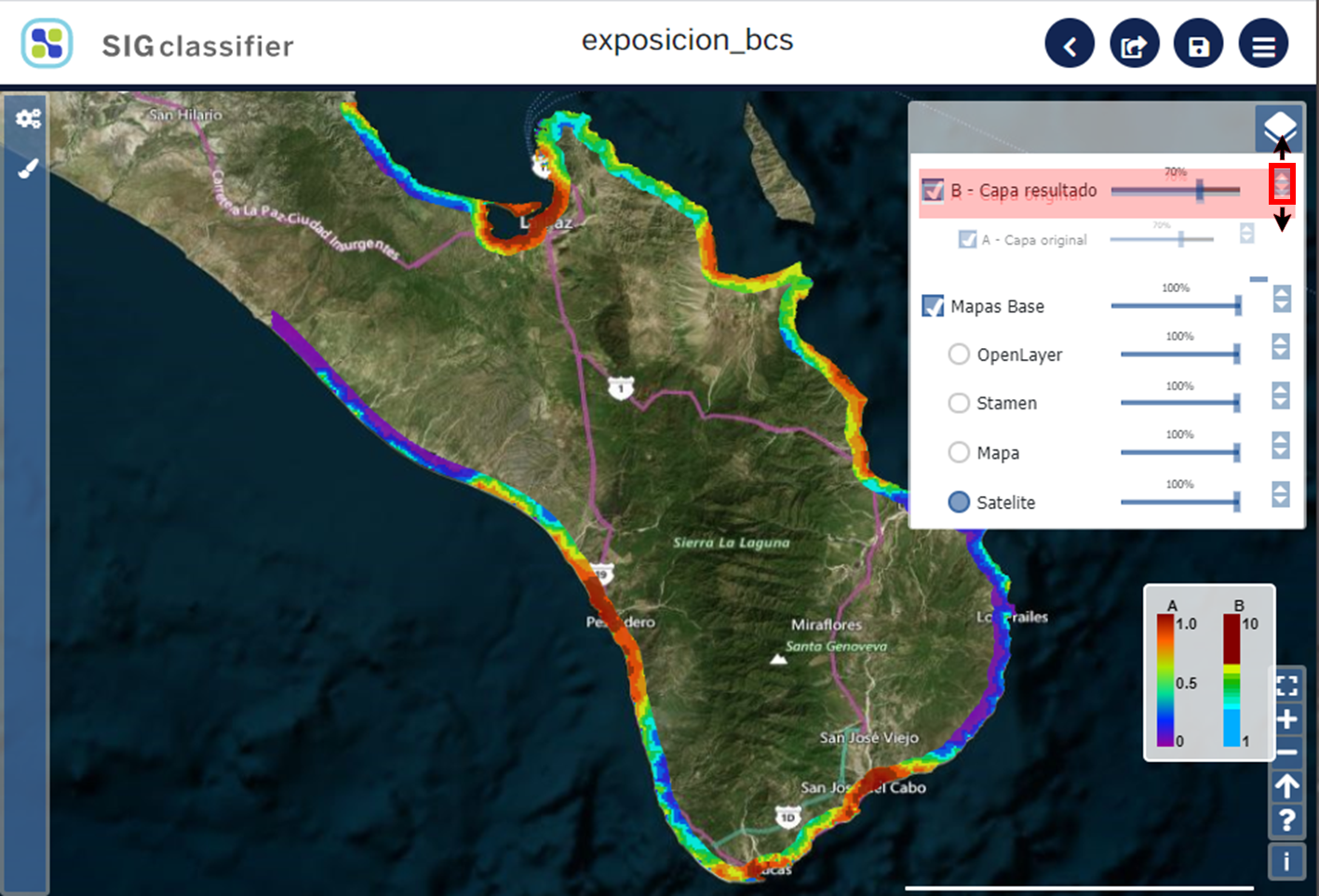The width and height of the screenshot is (1319, 896).
Task: Uncheck the B - Capa resultado layer
Action: tap(933, 191)
